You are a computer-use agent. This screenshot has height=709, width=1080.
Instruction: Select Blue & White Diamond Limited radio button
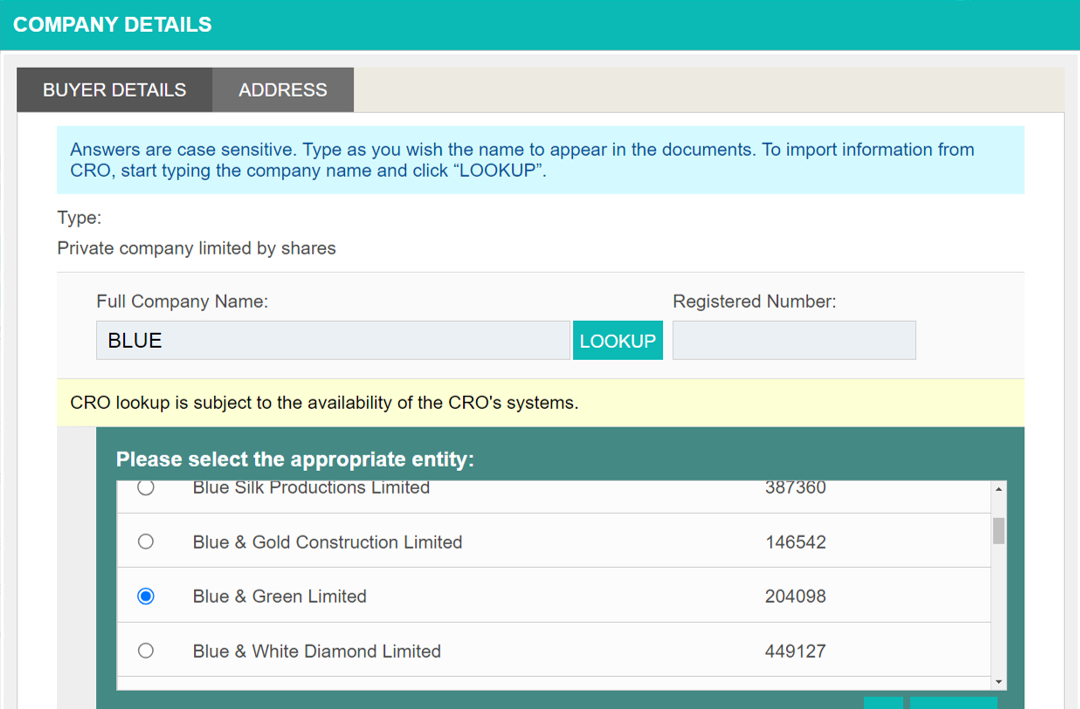[x=145, y=650]
